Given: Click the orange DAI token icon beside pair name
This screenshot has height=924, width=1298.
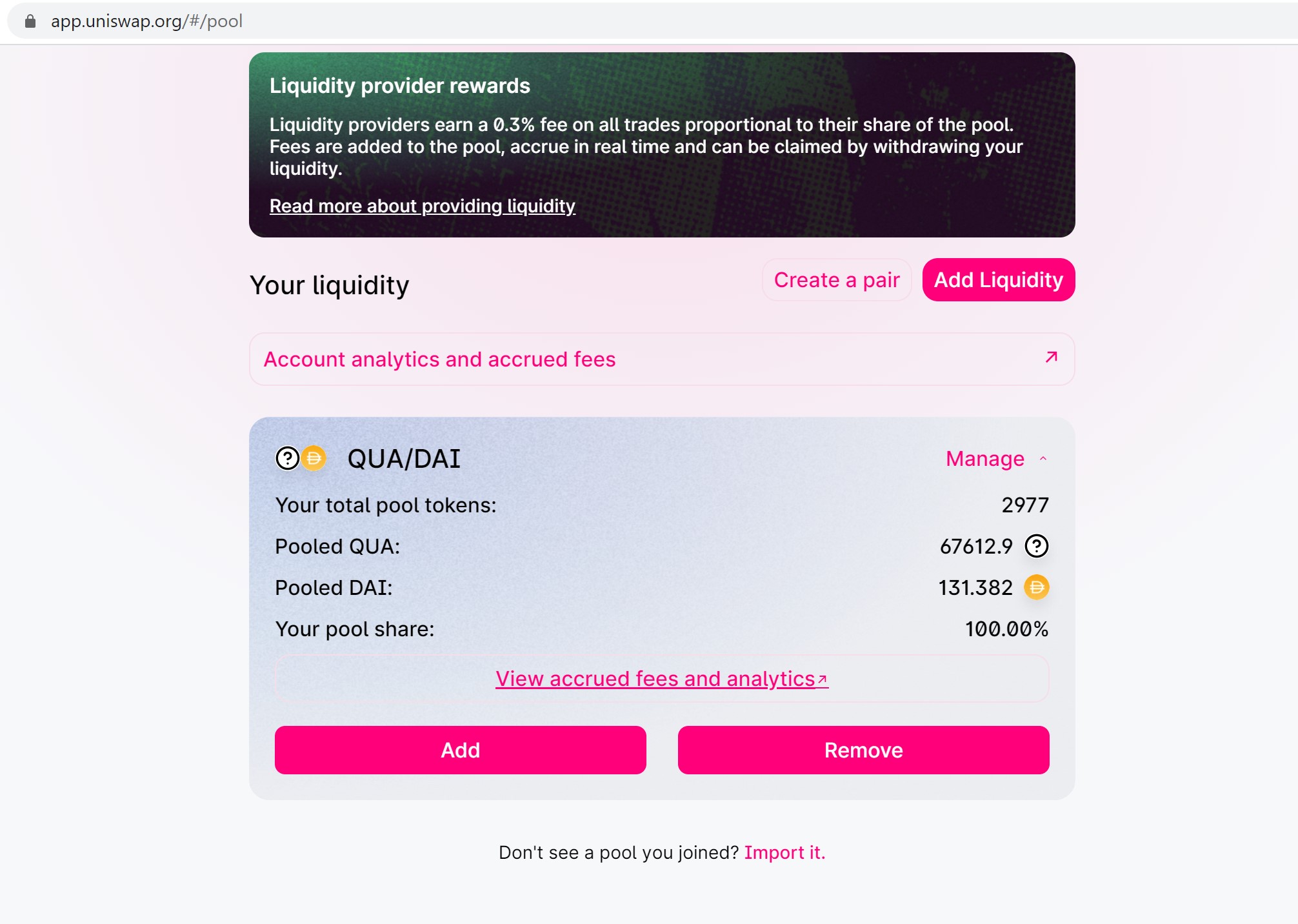Looking at the screenshot, I should pos(314,458).
